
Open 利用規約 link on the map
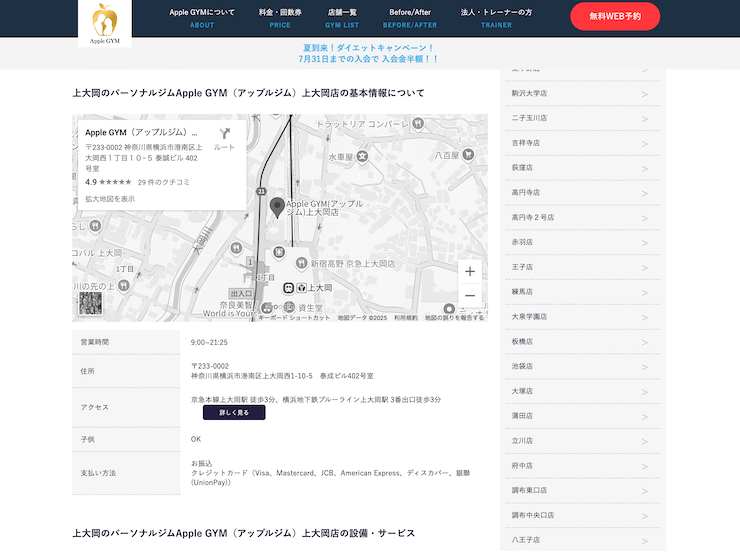click(x=406, y=318)
